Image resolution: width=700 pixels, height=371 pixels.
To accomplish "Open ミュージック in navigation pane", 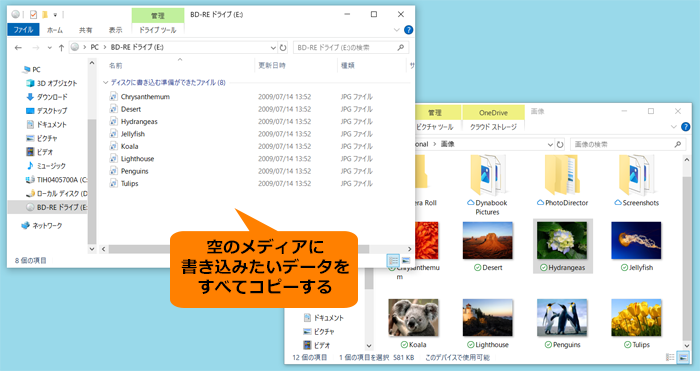I will tap(46, 166).
